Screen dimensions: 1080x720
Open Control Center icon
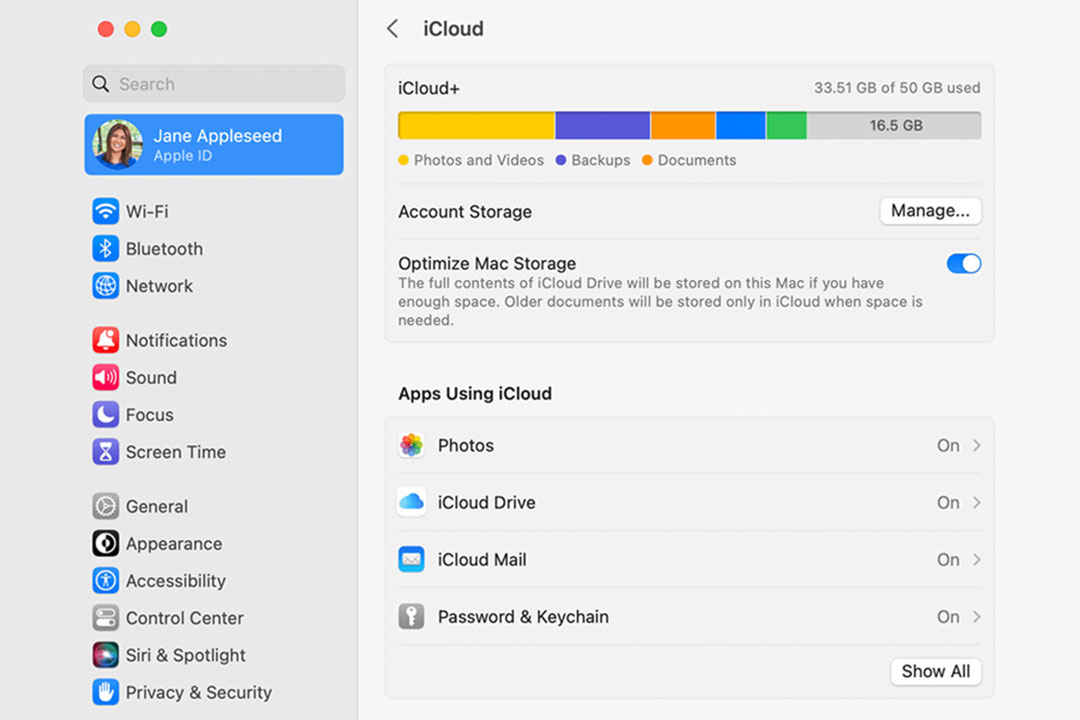click(x=105, y=618)
